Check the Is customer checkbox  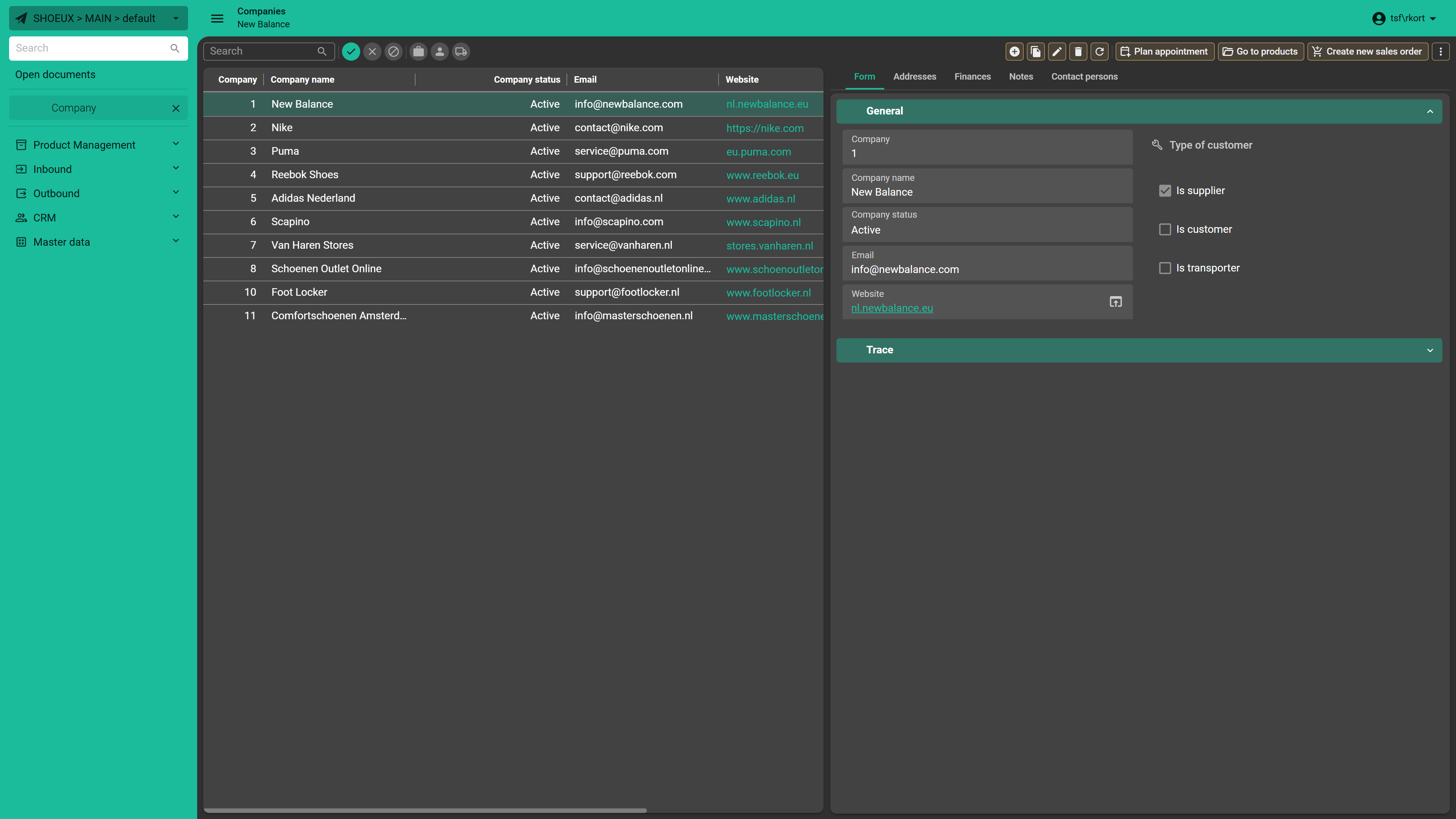click(1164, 229)
